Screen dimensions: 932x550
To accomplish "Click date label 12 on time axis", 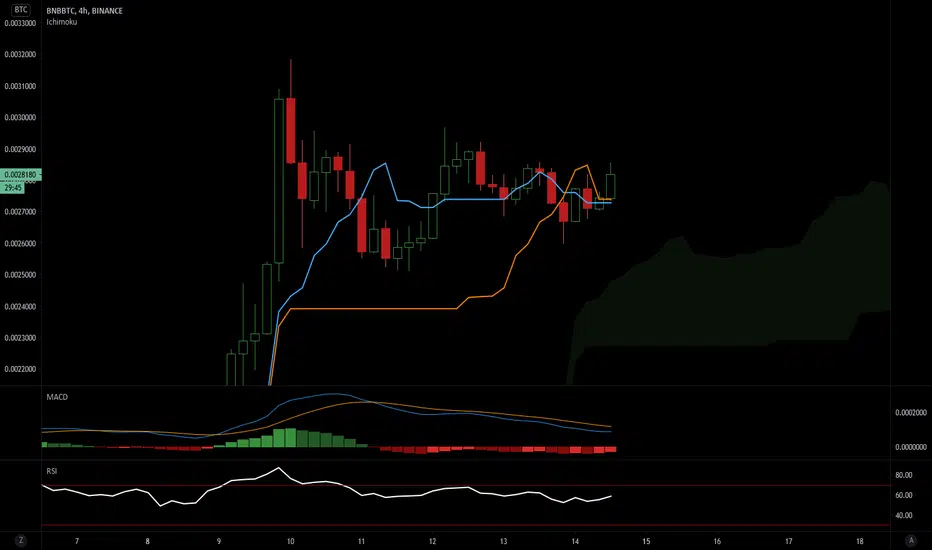I will (x=432, y=541).
